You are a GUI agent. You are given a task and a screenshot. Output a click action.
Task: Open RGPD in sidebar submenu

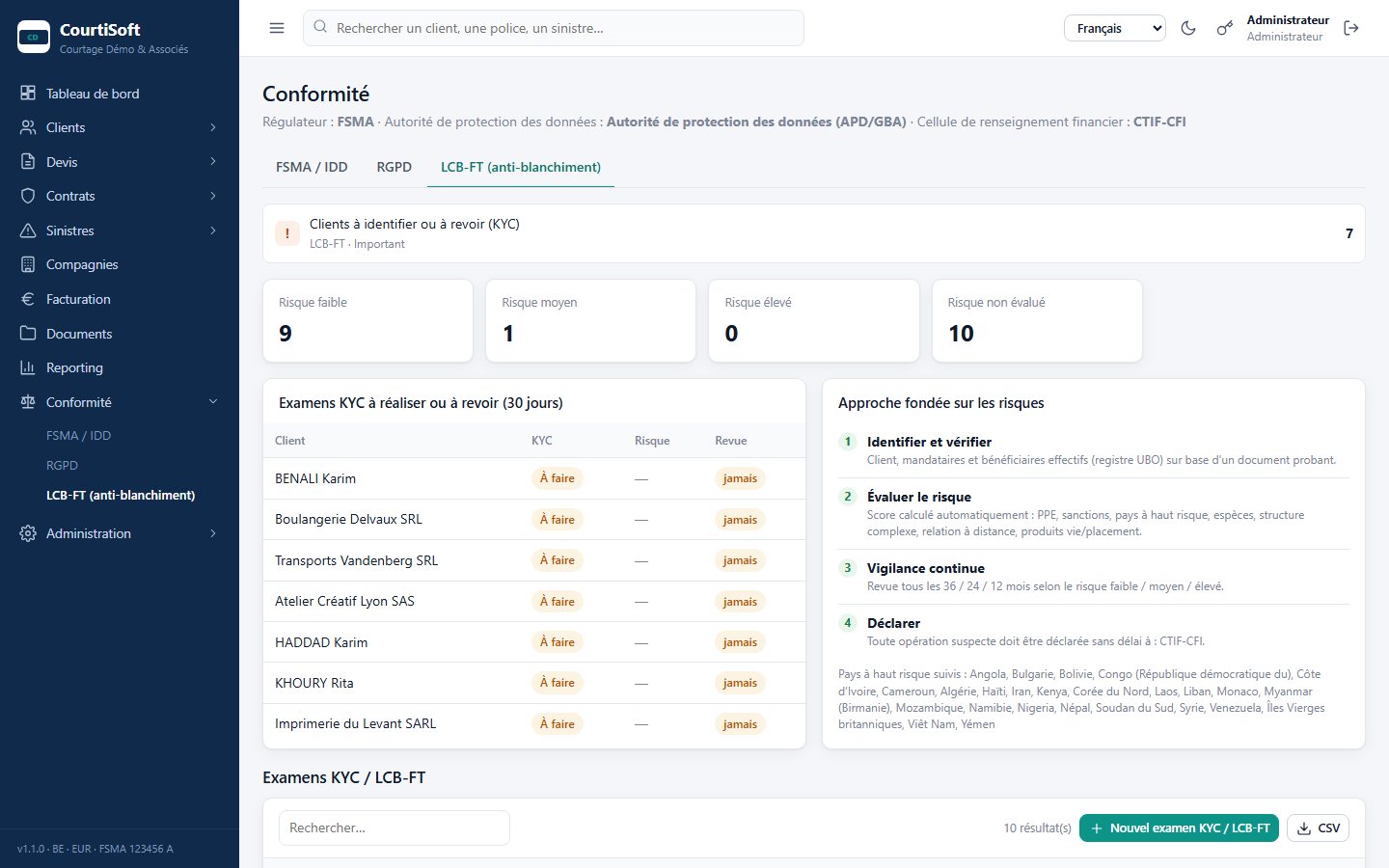pos(62,466)
